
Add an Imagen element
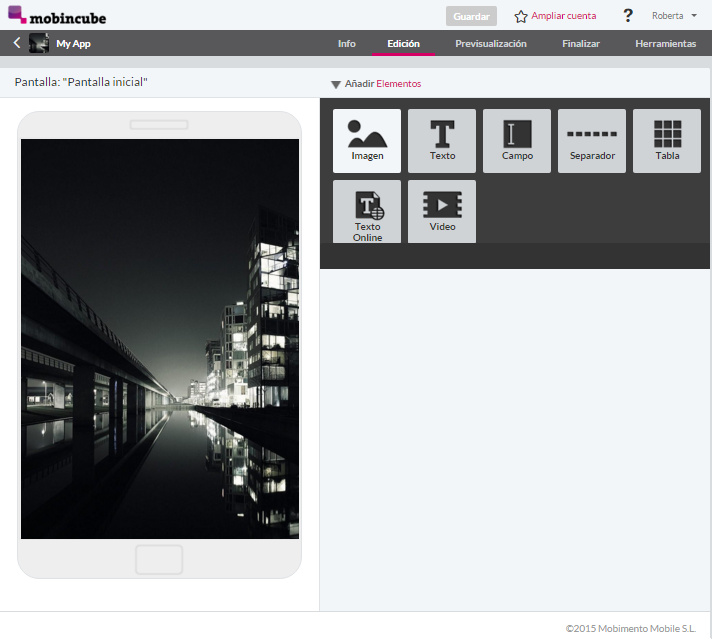tap(367, 141)
